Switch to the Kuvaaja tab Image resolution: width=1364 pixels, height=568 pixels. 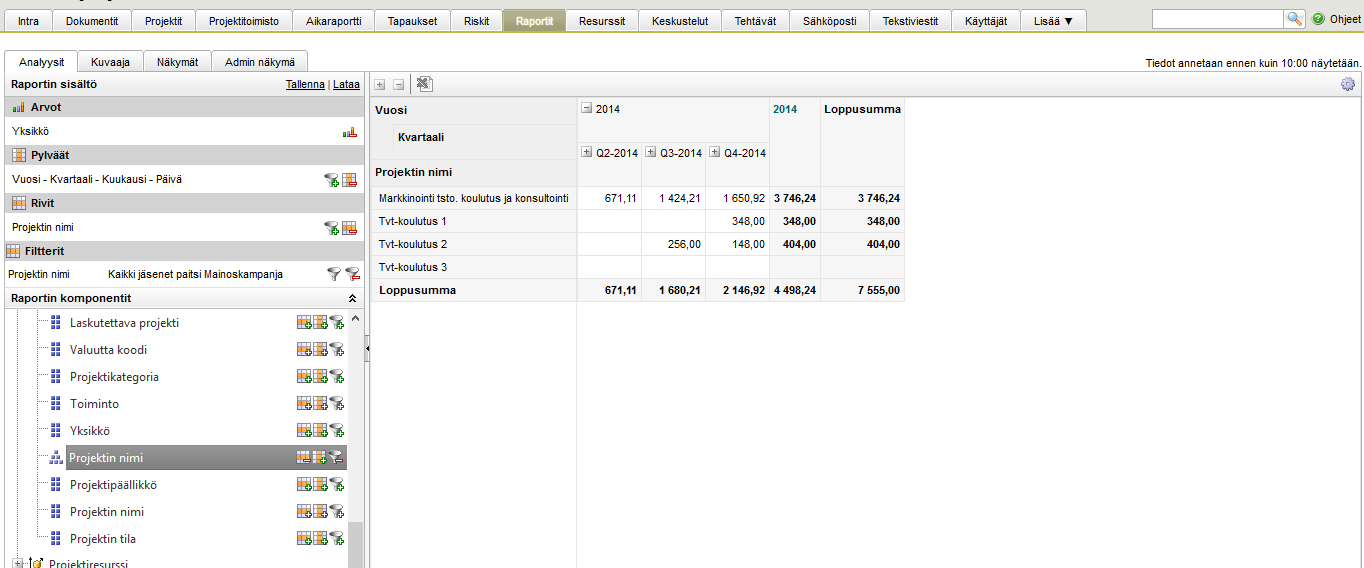point(110,62)
